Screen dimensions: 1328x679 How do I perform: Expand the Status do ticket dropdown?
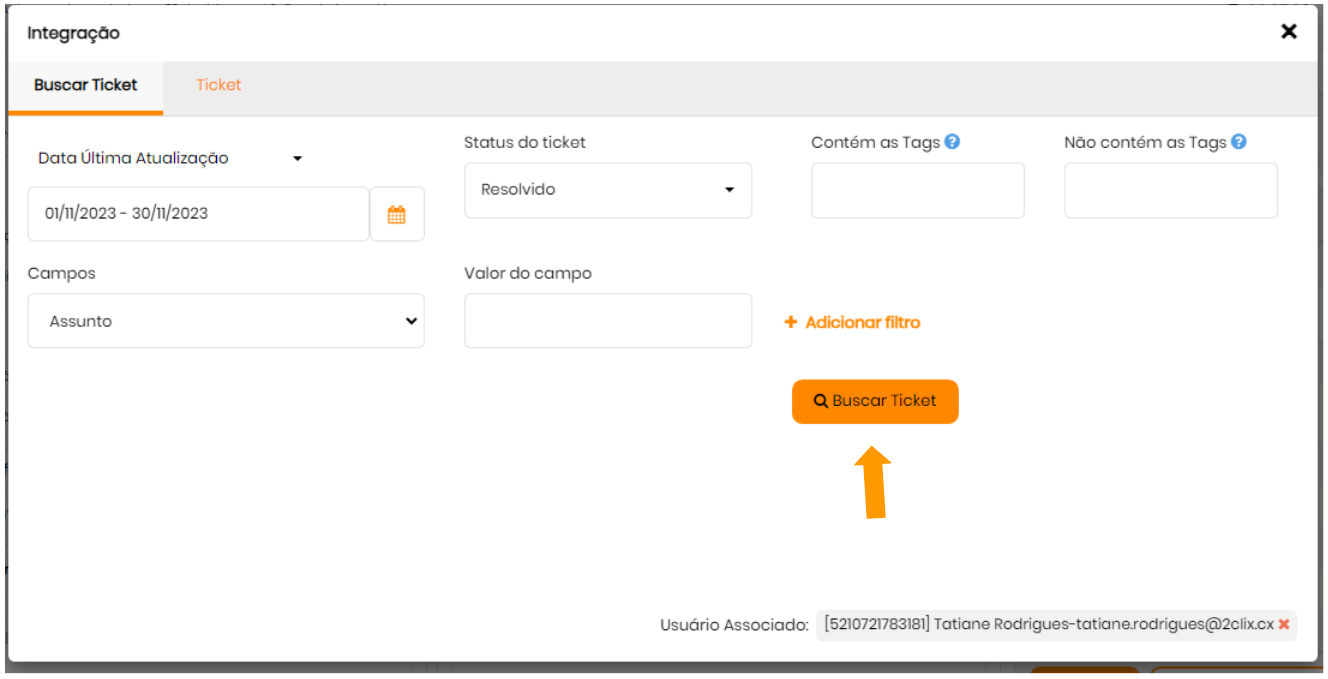click(607, 190)
